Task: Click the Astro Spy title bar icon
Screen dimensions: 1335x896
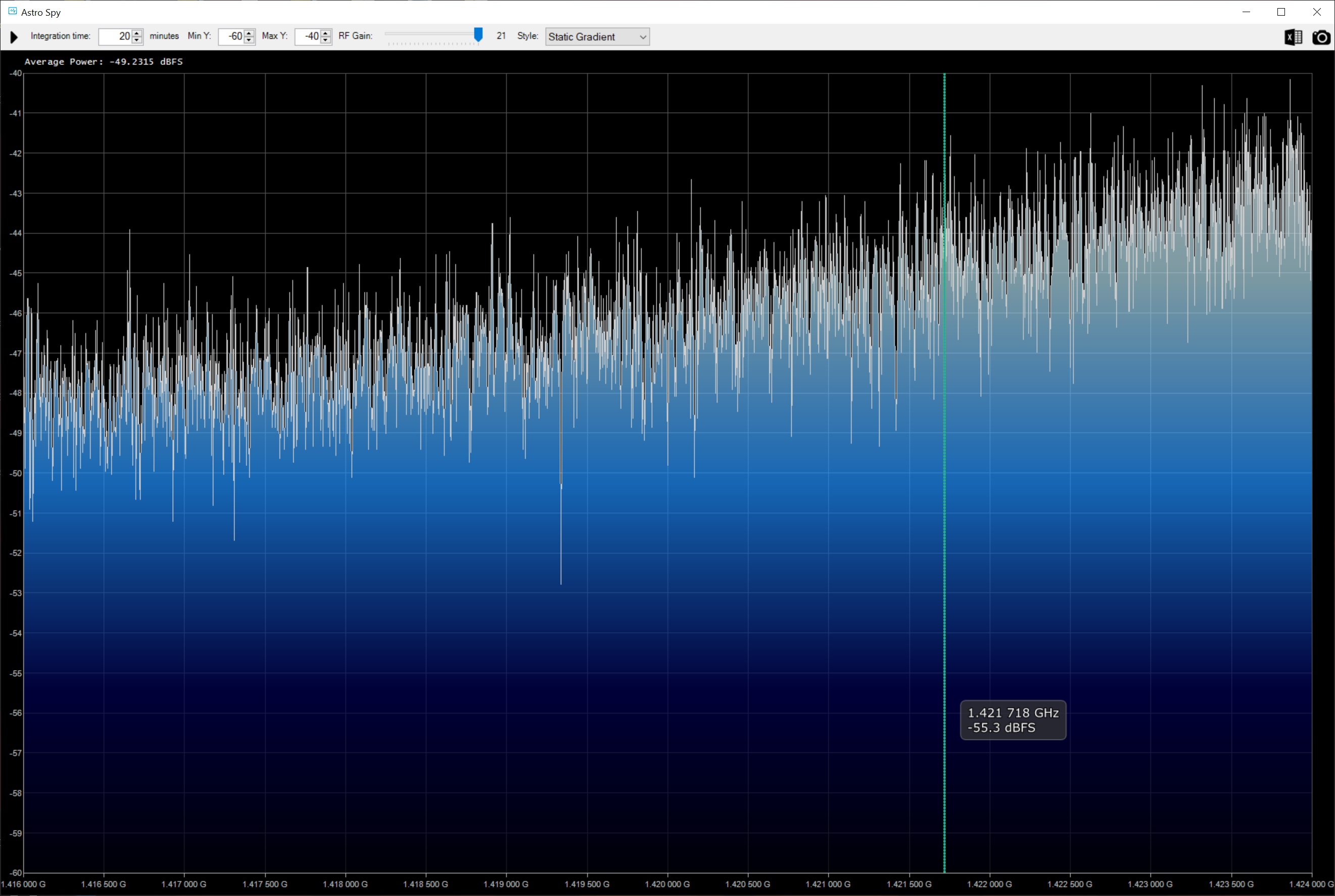Action: (12, 12)
